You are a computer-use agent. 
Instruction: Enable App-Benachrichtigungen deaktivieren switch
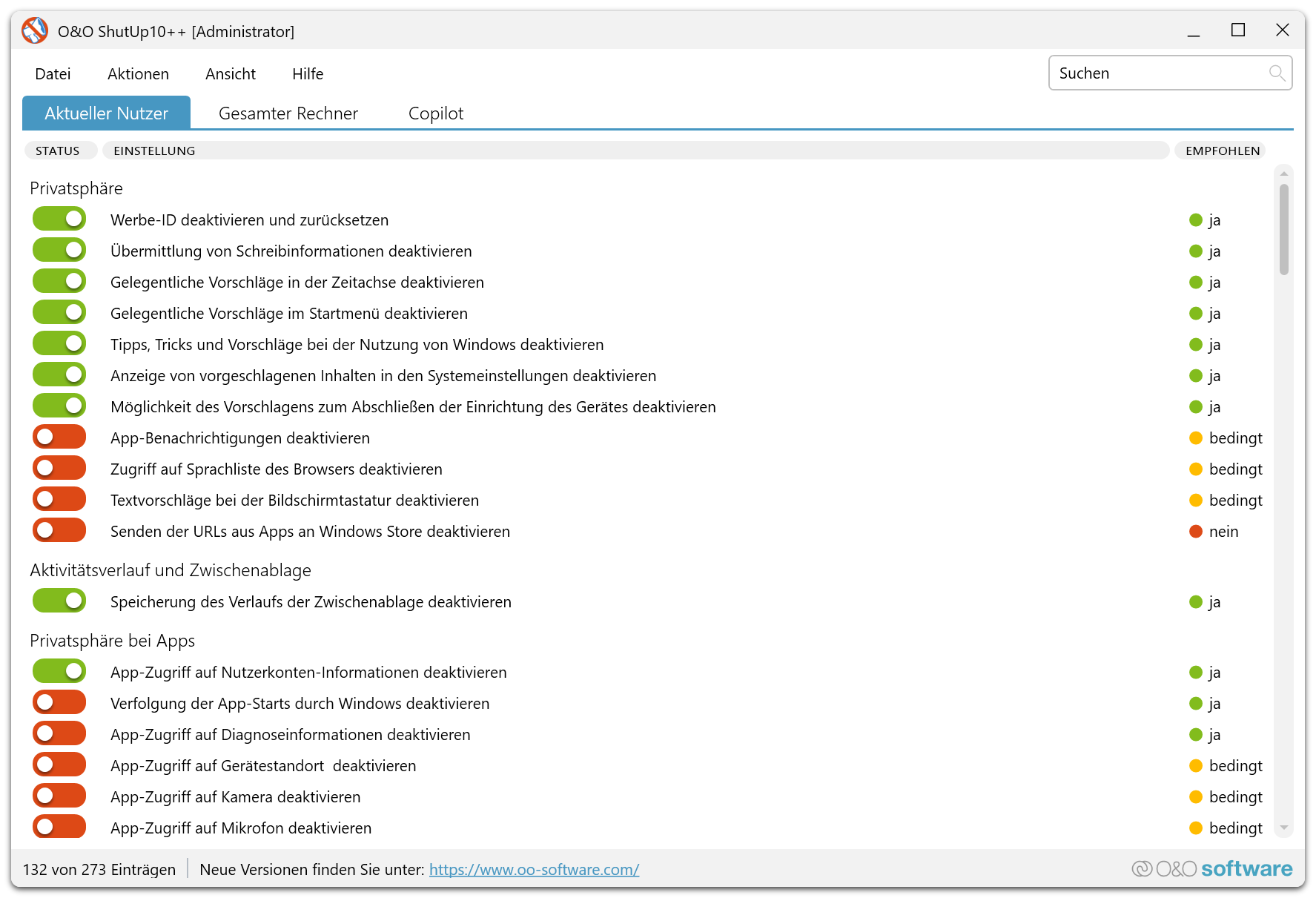pos(59,438)
